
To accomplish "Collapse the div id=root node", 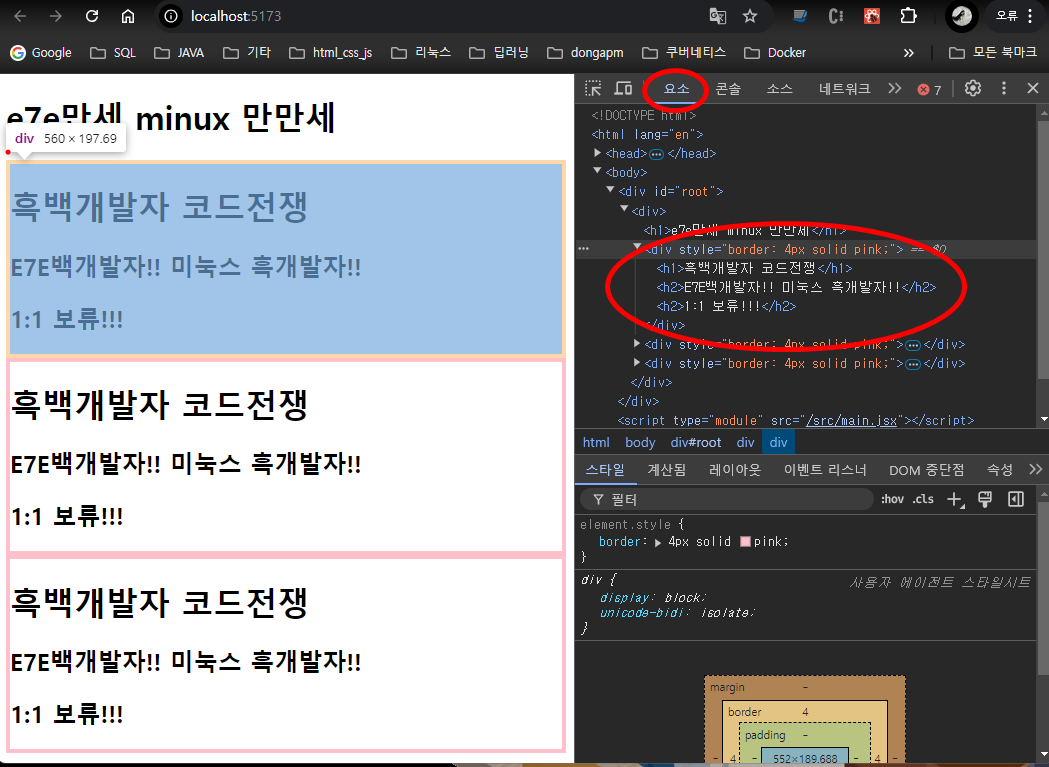I will tap(610, 190).
